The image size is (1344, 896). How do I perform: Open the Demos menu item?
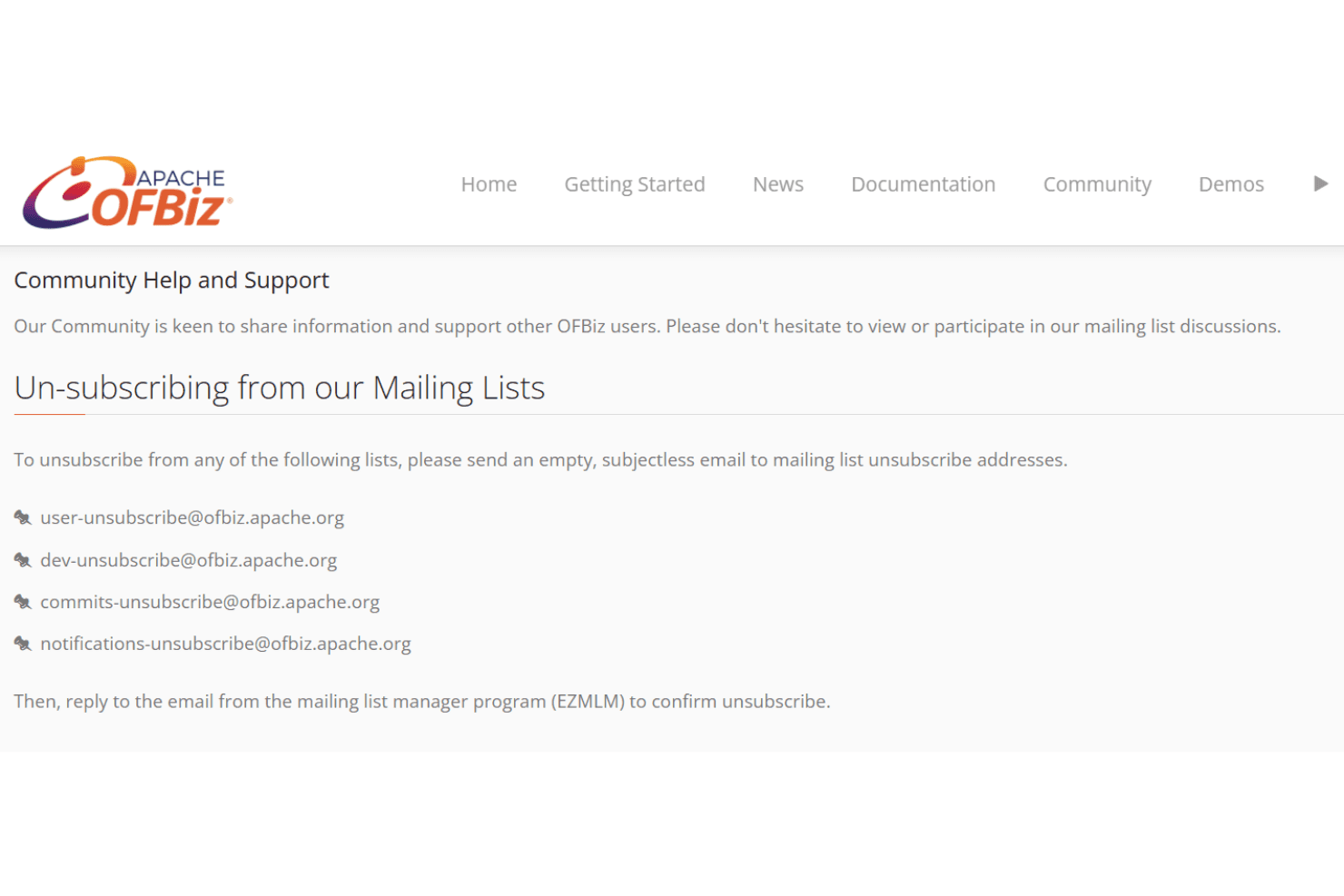pyautogui.click(x=1231, y=184)
